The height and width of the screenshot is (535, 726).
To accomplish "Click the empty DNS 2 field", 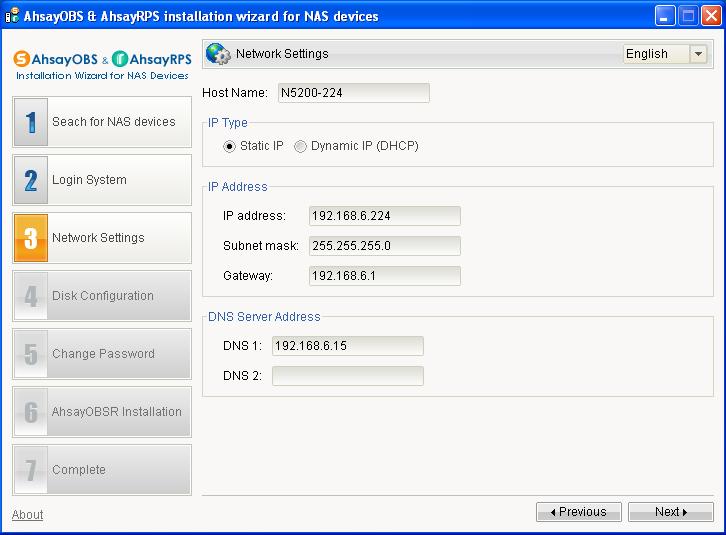I will [348, 376].
